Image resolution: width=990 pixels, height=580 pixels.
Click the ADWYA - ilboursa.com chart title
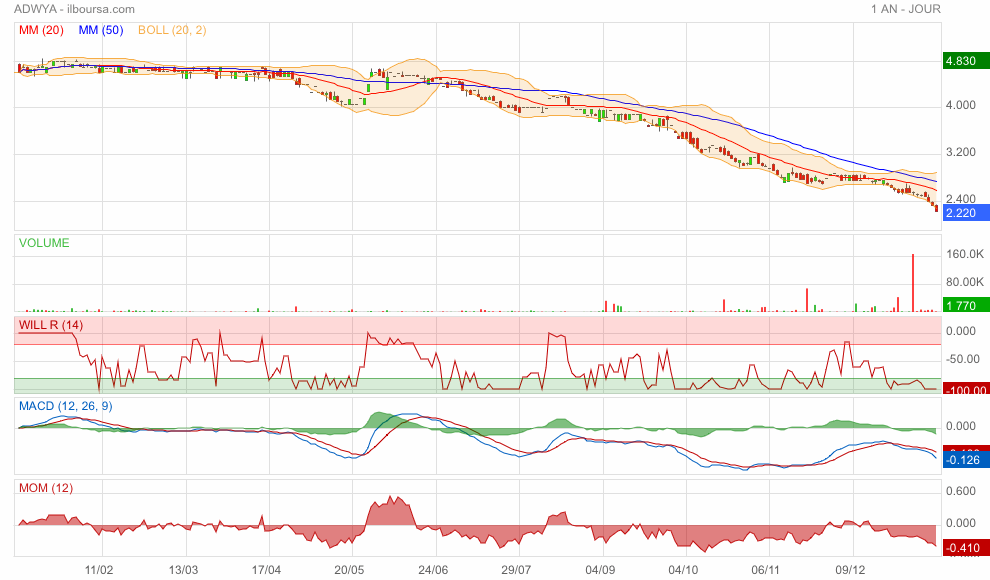coord(74,9)
